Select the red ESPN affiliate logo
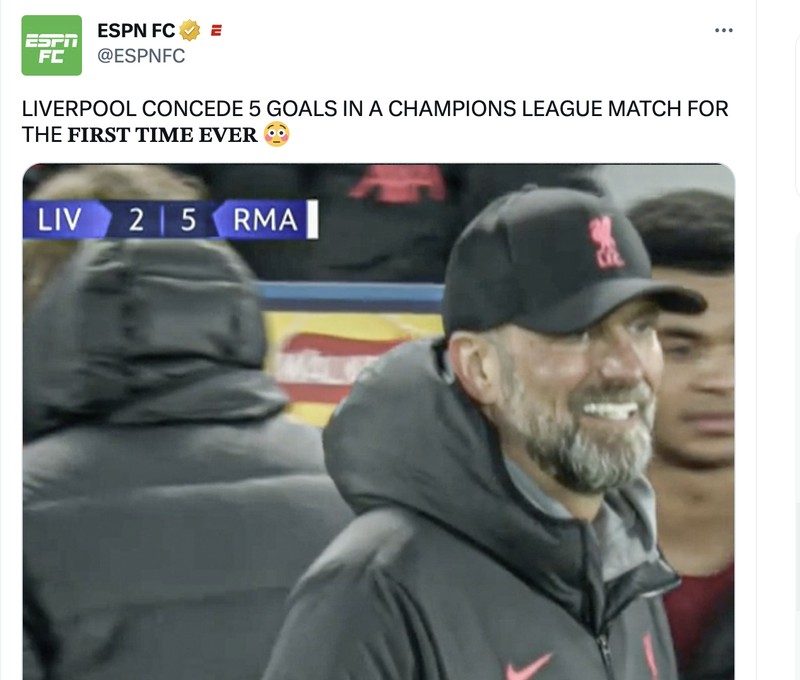 [x=217, y=28]
